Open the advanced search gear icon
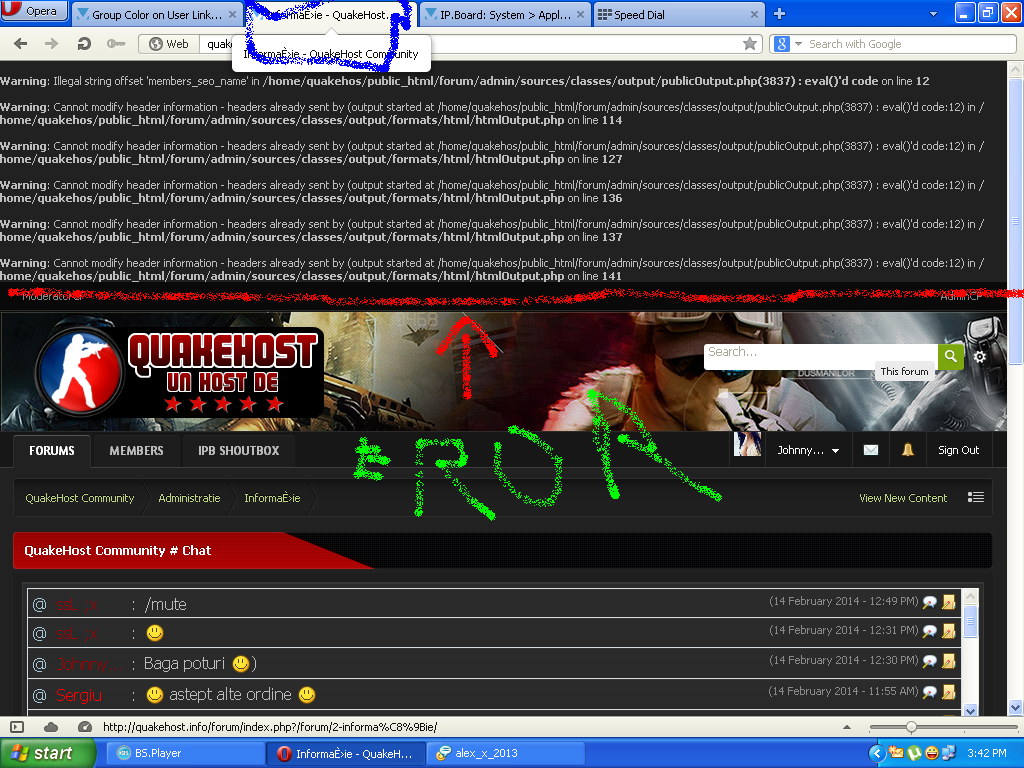 pyautogui.click(x=980, y=357)
